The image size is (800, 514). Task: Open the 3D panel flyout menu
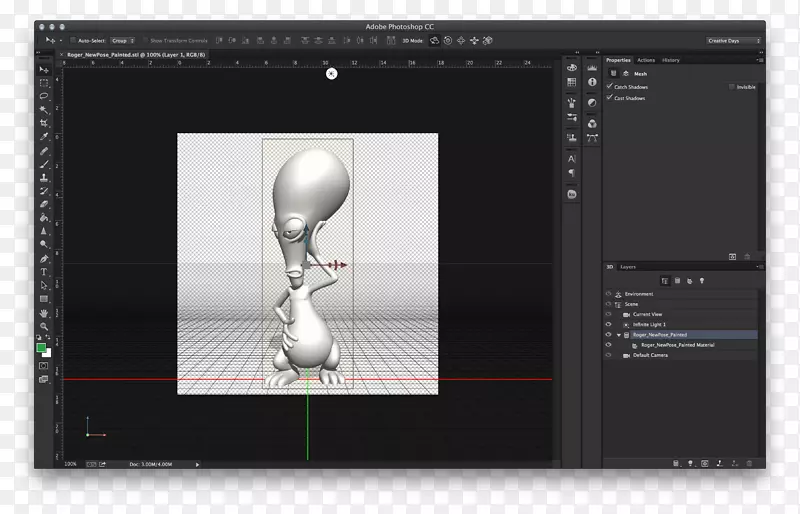(760, 266)
